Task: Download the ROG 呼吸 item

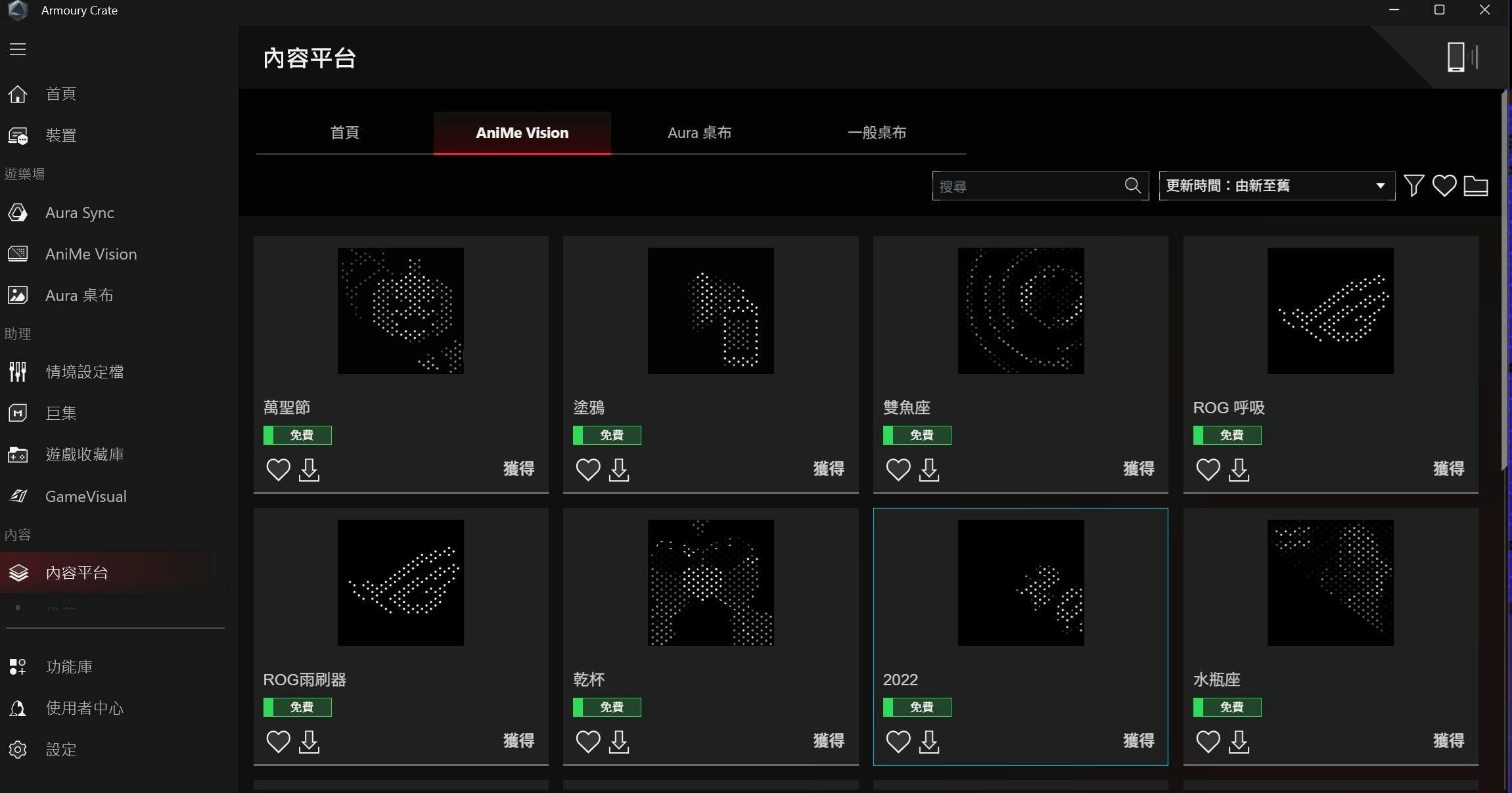Action: 1239,470
